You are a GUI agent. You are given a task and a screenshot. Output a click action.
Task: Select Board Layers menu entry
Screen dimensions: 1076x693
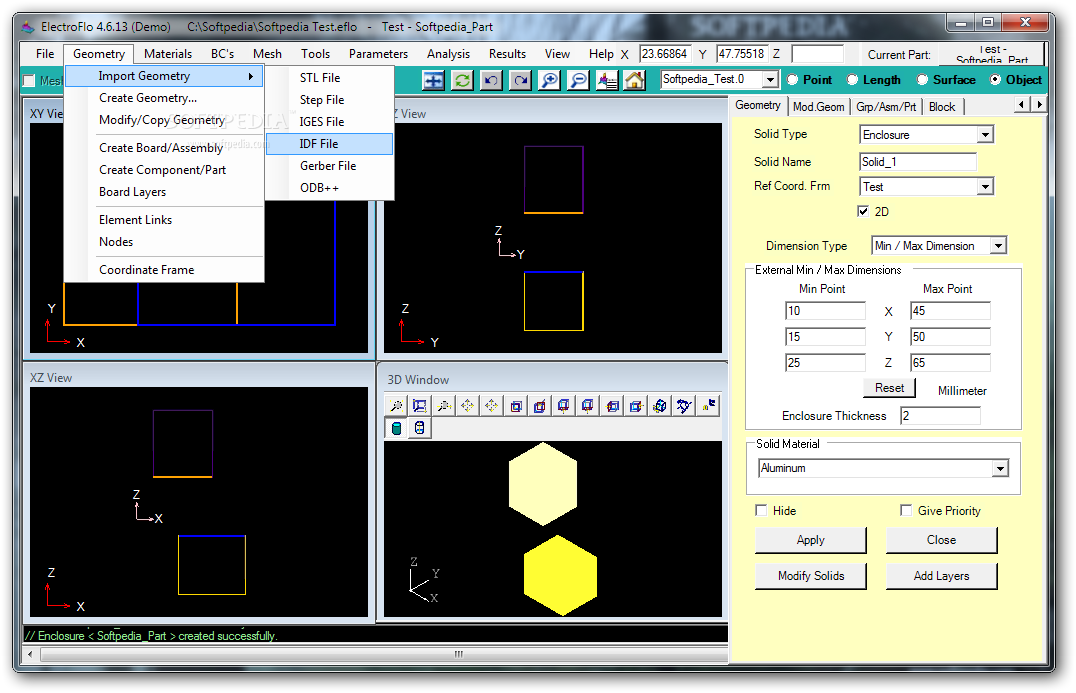(164, 192)
